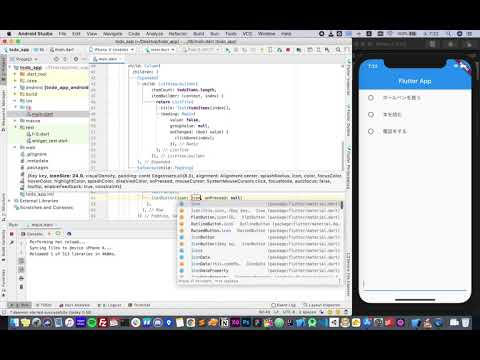Viewport: 480px width, 360px height.
Task: Click the red Stop button in main toolbar
Action: tap(288, 50)
